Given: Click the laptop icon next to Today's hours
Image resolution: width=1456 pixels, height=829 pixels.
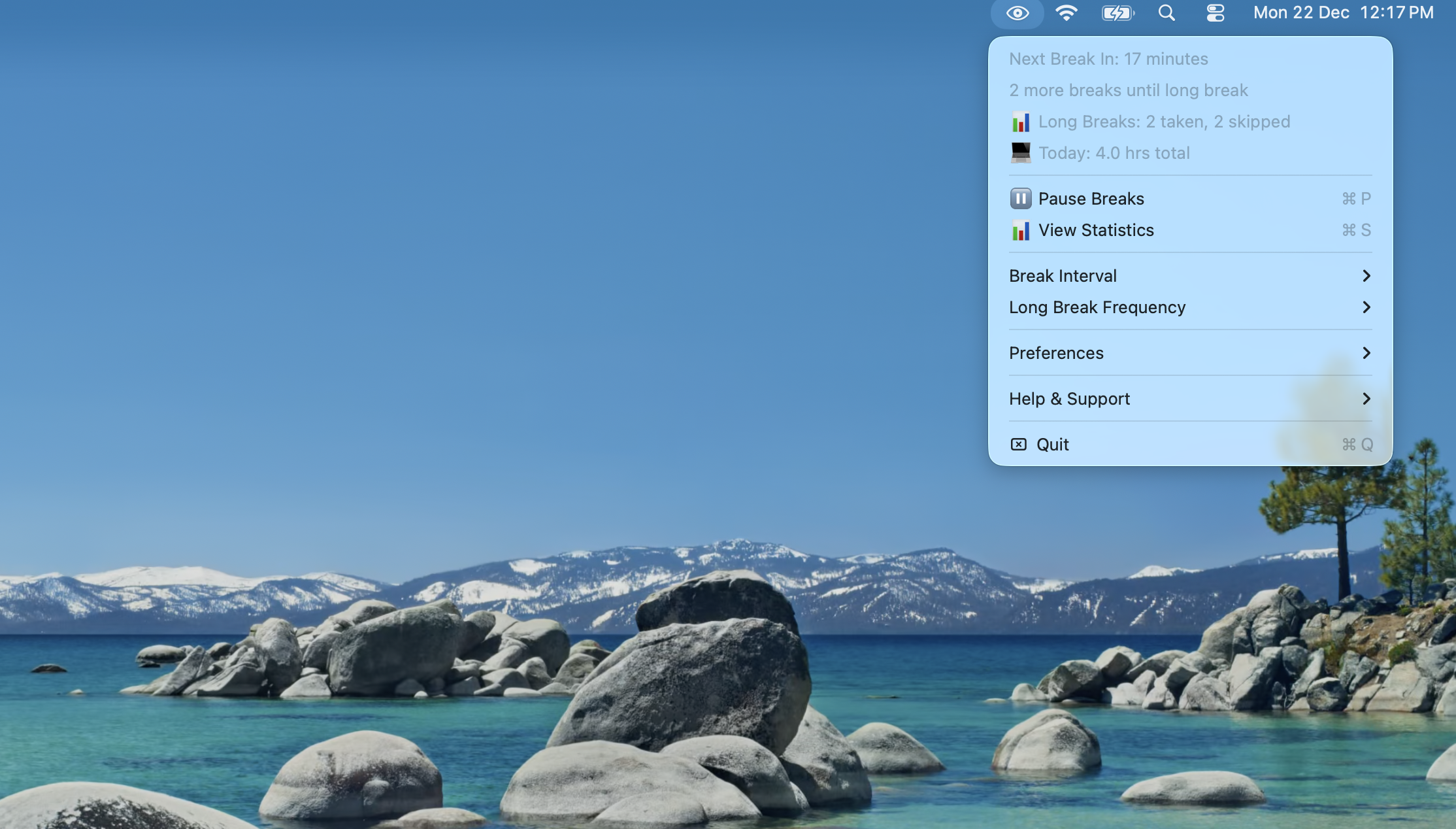Looking at the screenshot, I should pyautogui.click(x=1020, y=152).
